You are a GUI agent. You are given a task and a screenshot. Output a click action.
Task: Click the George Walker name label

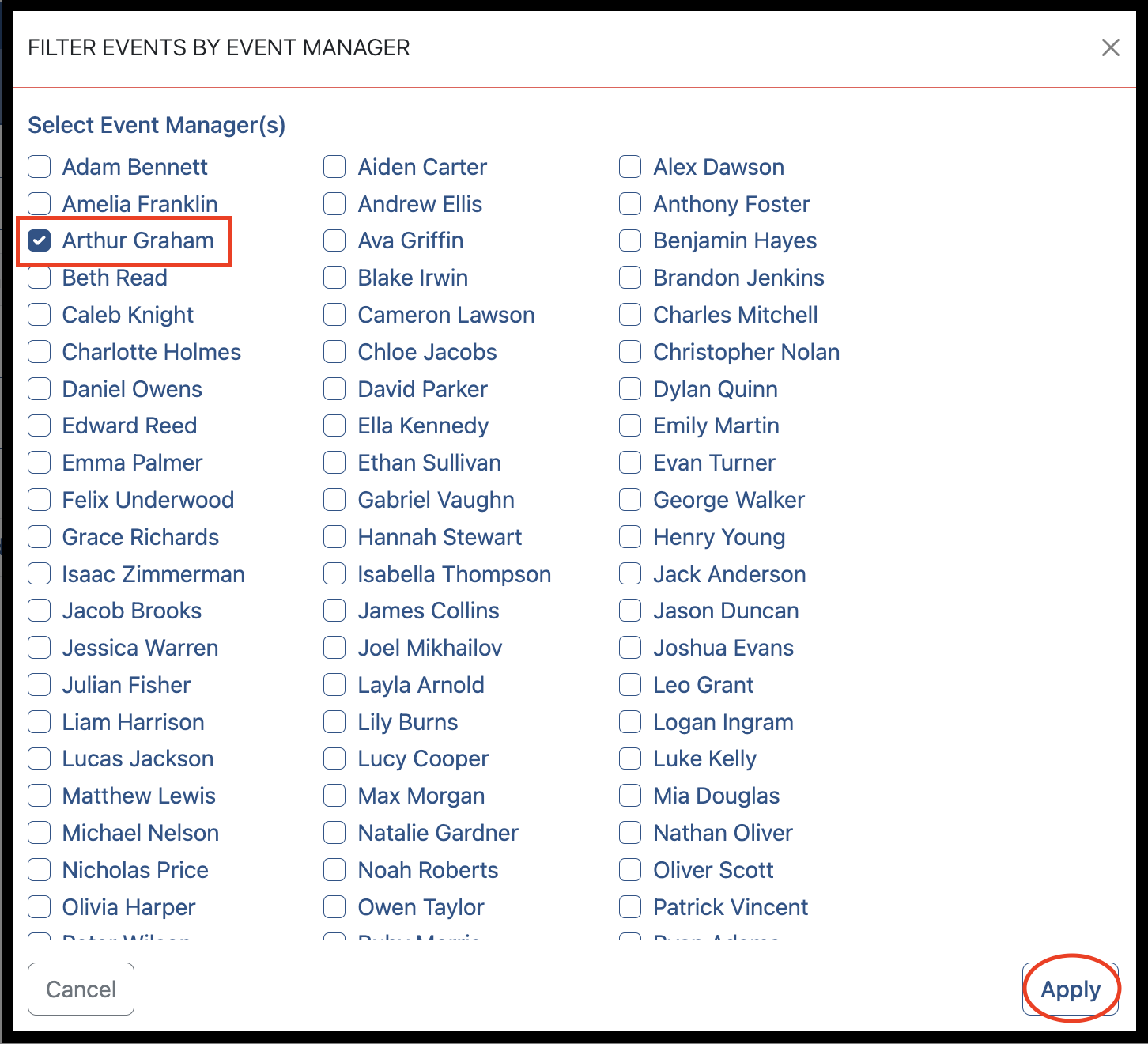(x=729, y=500)
